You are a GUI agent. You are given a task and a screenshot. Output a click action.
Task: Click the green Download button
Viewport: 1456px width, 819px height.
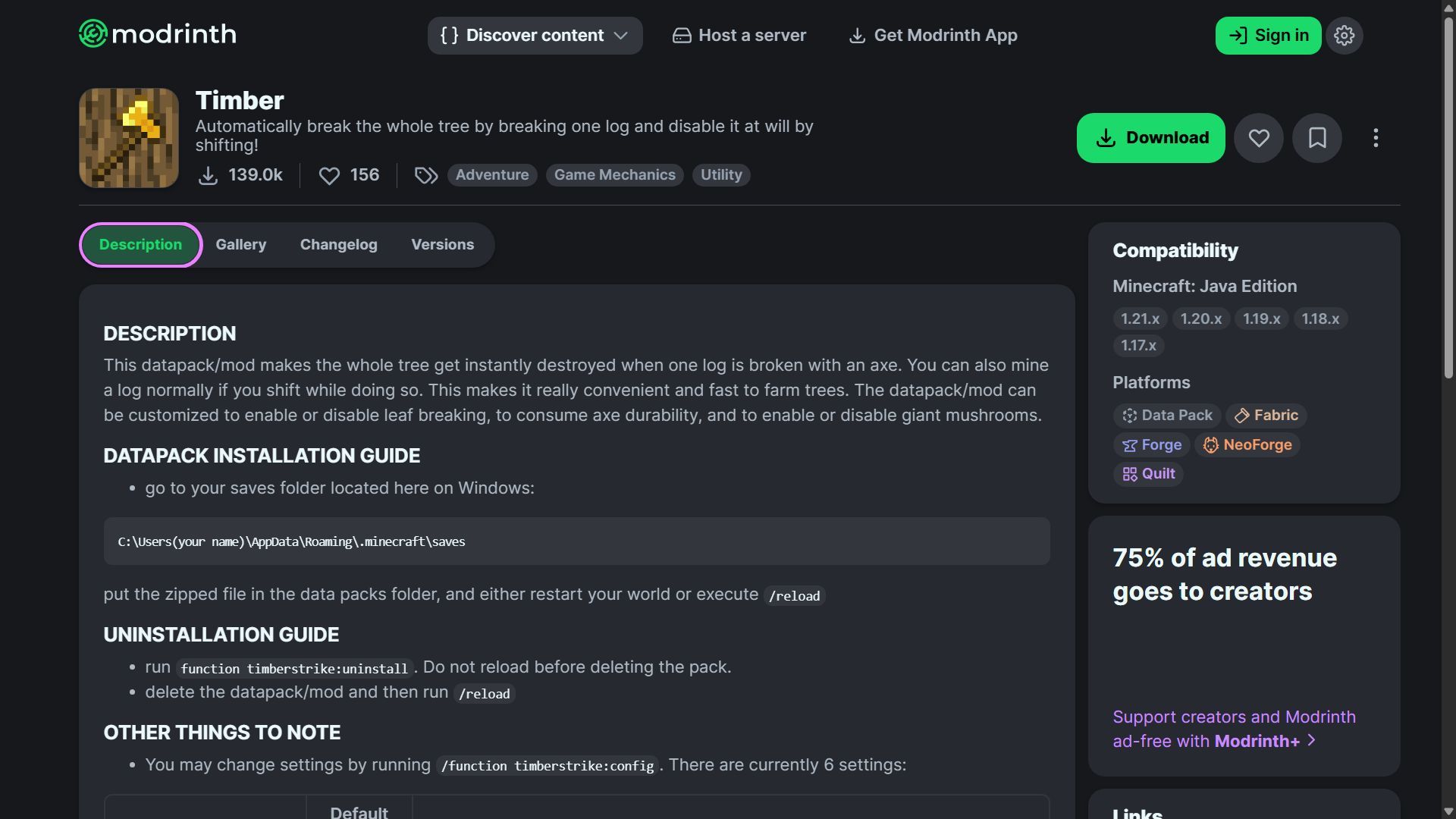click(1150, 138)
